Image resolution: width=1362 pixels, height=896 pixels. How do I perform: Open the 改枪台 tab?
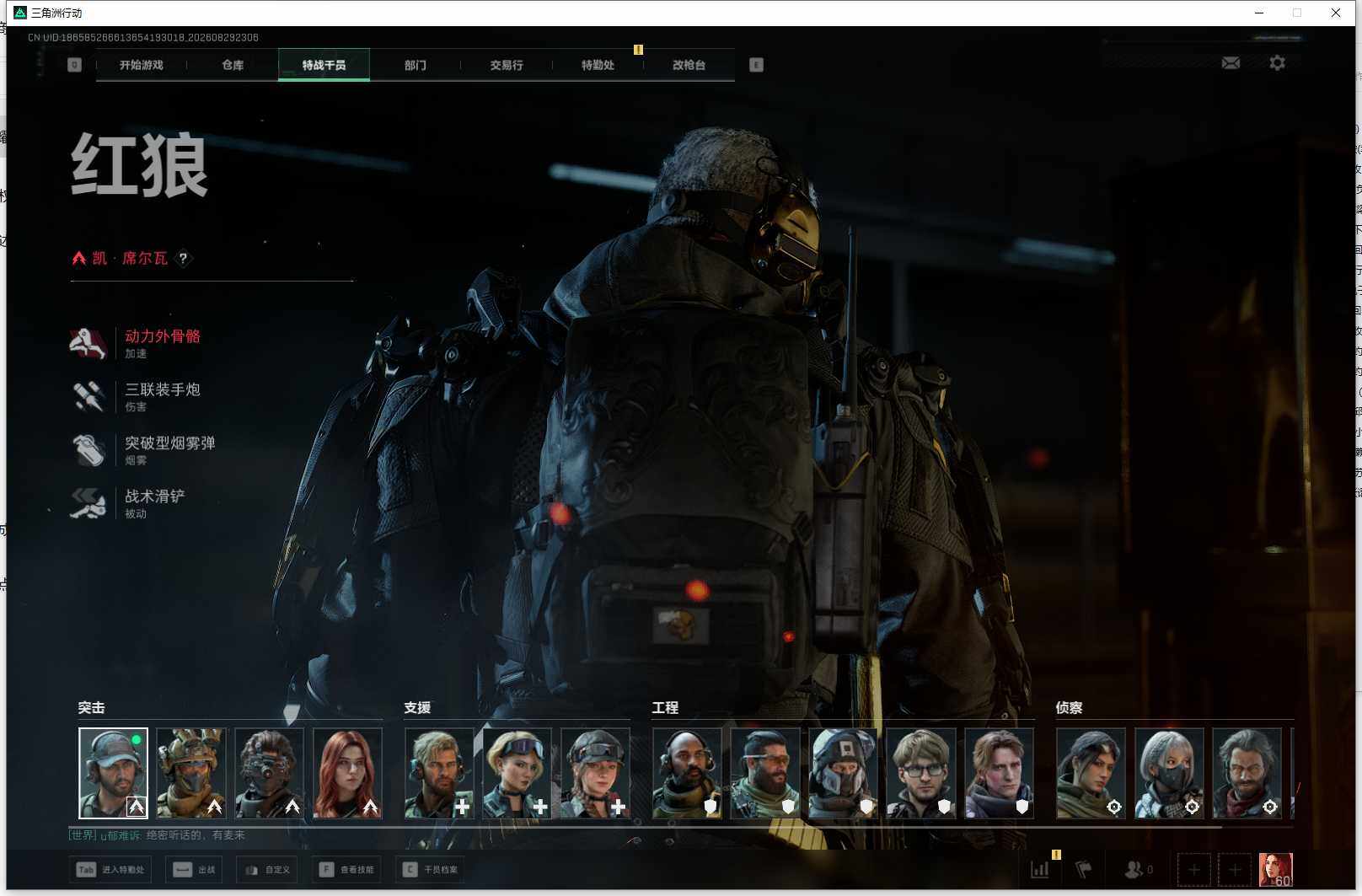click(689, 65)
